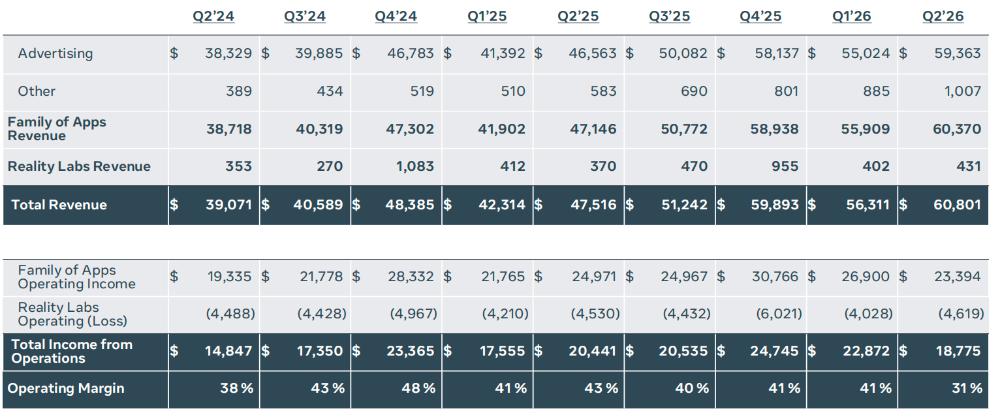Select the Operating Margin row label
This screenshot has height=420, width=1000.
66,389
